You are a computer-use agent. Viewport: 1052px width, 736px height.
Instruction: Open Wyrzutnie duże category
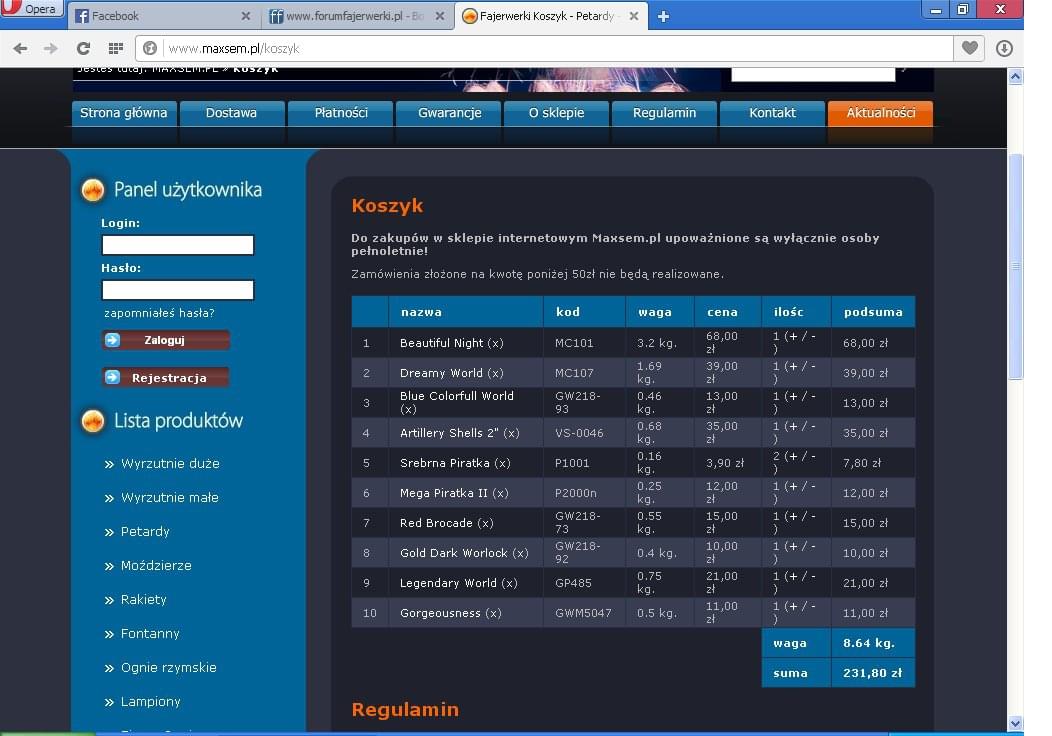click(170, 464)
